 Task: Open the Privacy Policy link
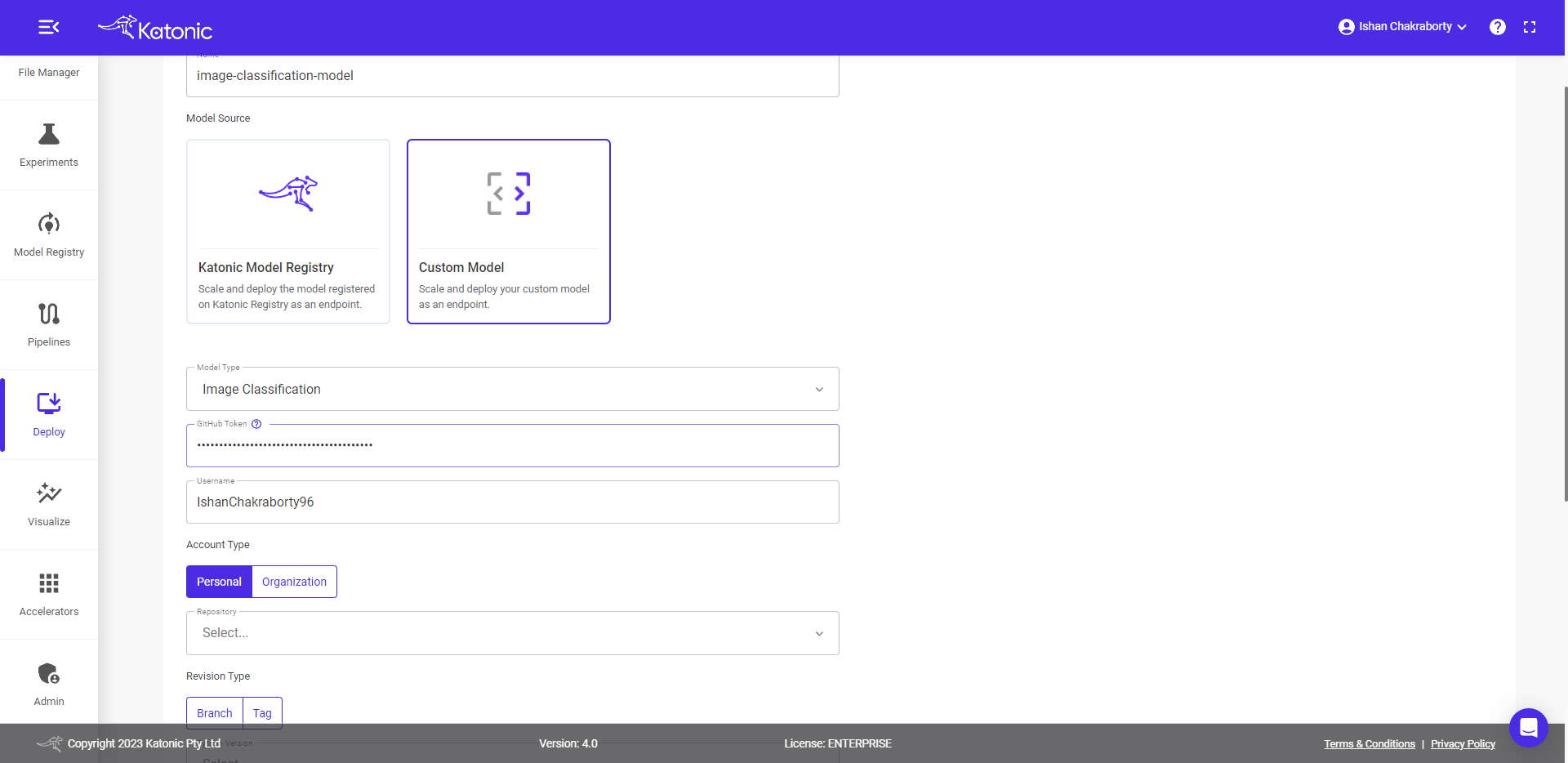[1463, 744]
